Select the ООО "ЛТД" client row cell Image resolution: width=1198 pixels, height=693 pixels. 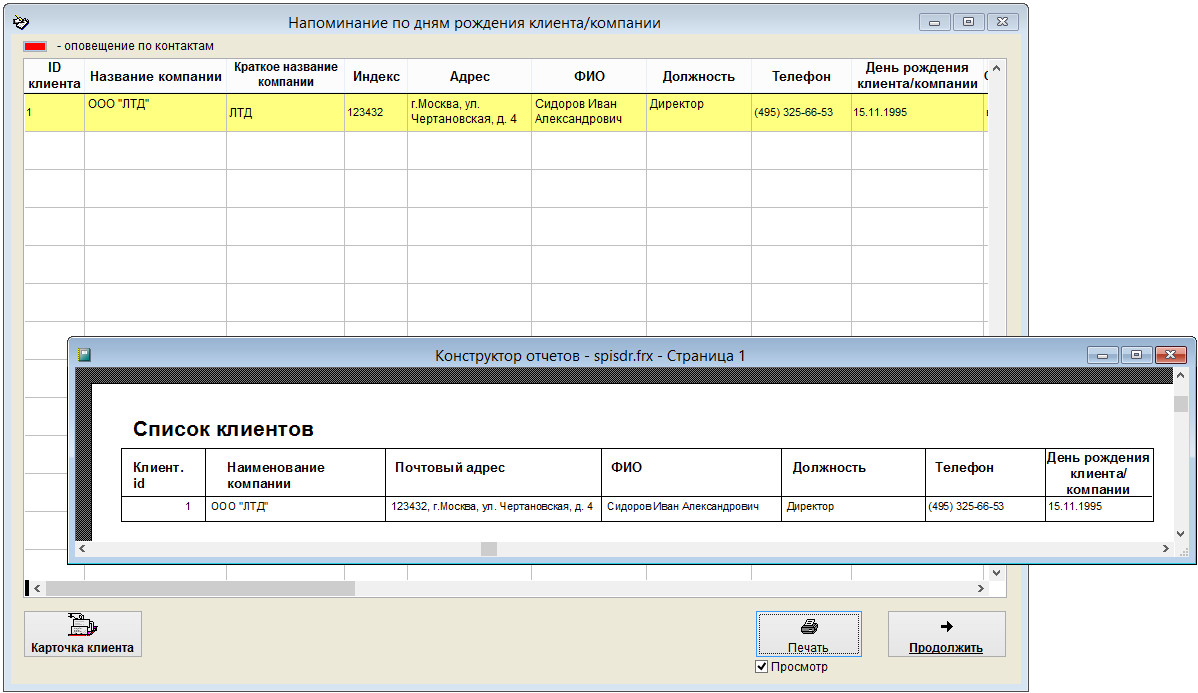[155, 112]
